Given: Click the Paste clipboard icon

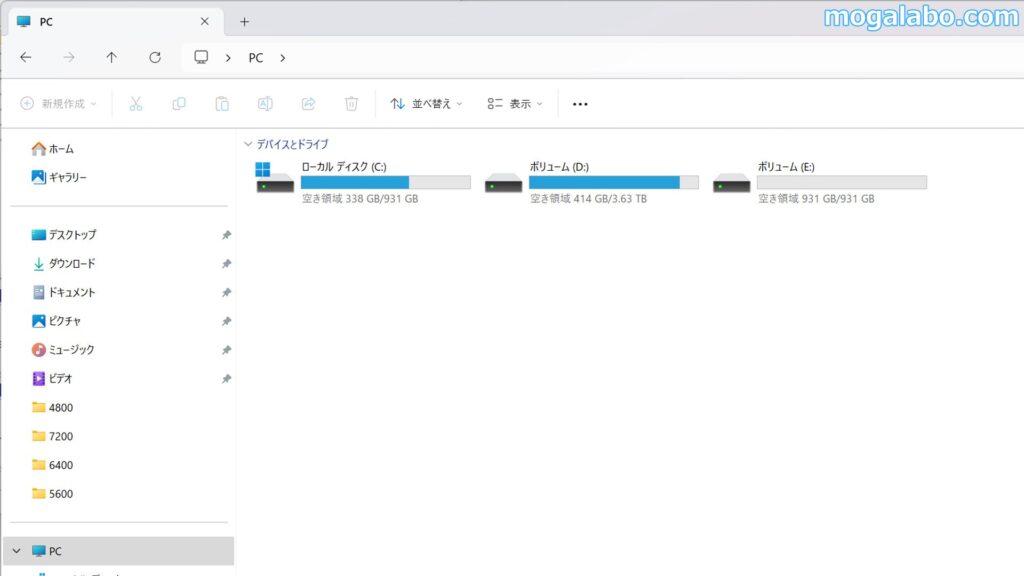Looking at the screenshot, I should [x=222, y=103].
